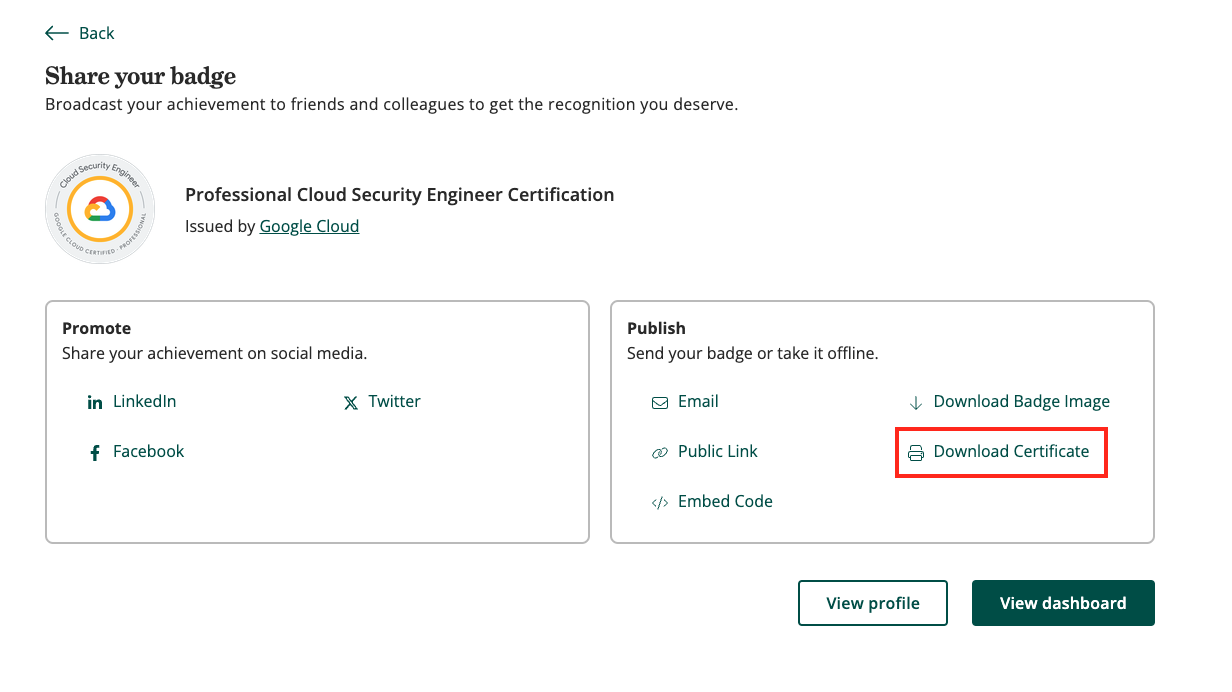Select the Email text label
This screenshot has width=1232, height=692.
698,401
